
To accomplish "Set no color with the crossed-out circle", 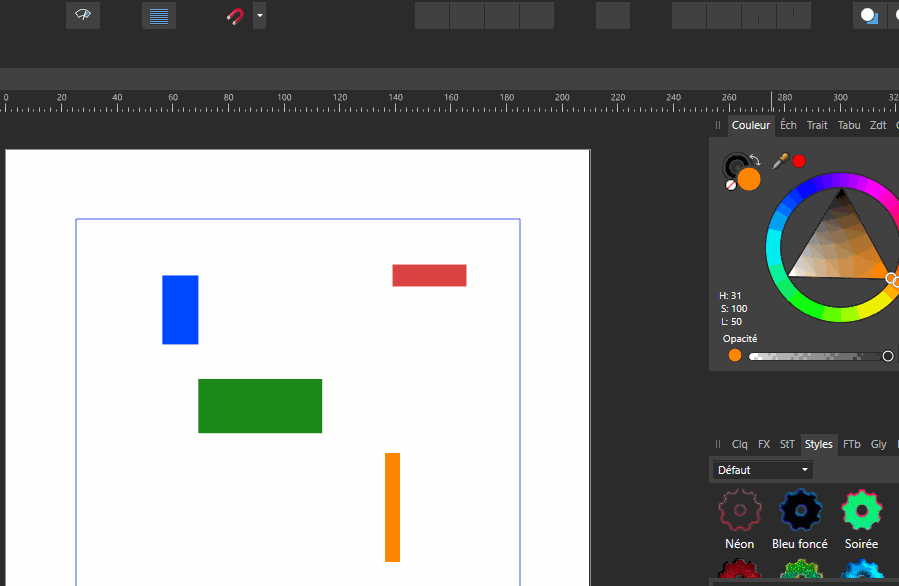I will click(730, 185).
